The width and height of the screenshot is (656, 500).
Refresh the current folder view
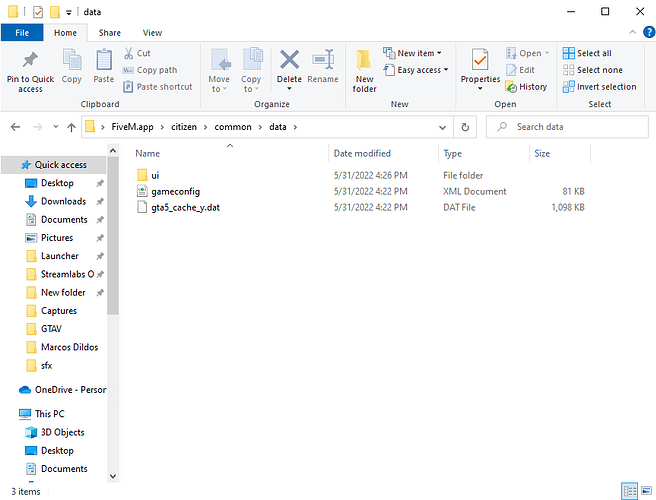465,127
